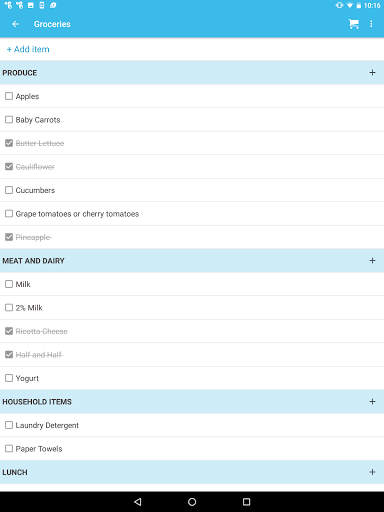The width and height of the screenshot is (384, 512).
Task: Tap the back arrow next to Groceries
Action: (x=15, y=24)
